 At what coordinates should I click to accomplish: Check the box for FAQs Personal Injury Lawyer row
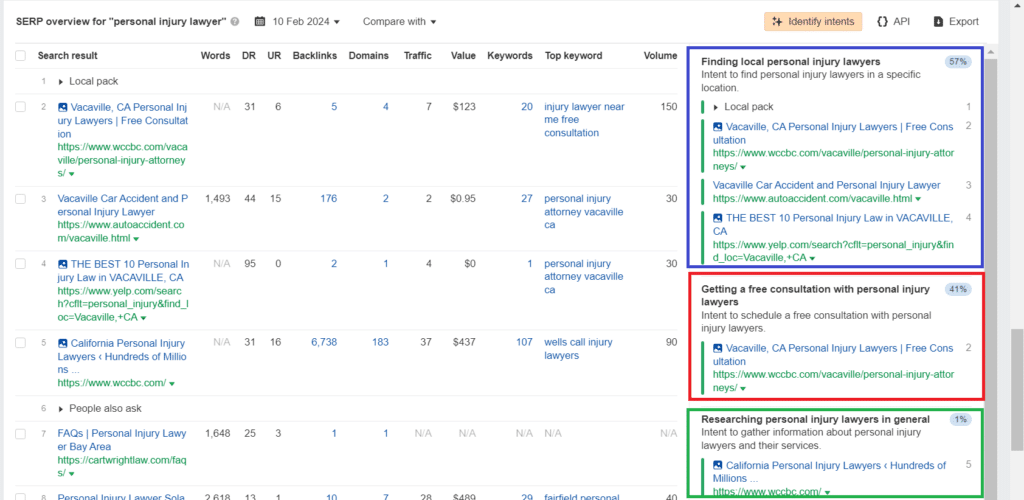point(20,433)
